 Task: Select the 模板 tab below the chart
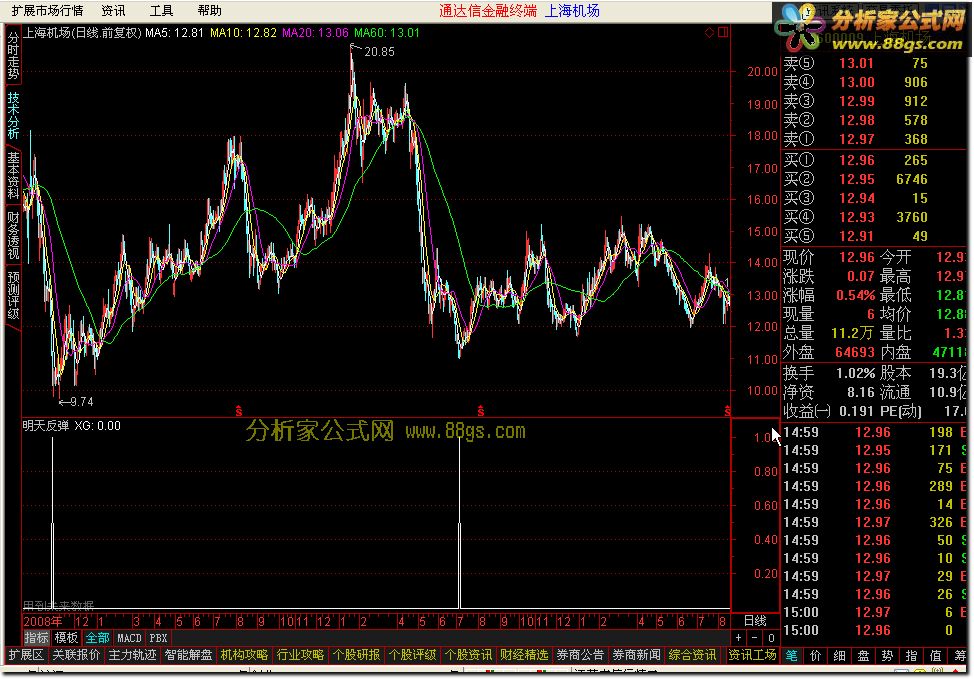pos(66,638)
